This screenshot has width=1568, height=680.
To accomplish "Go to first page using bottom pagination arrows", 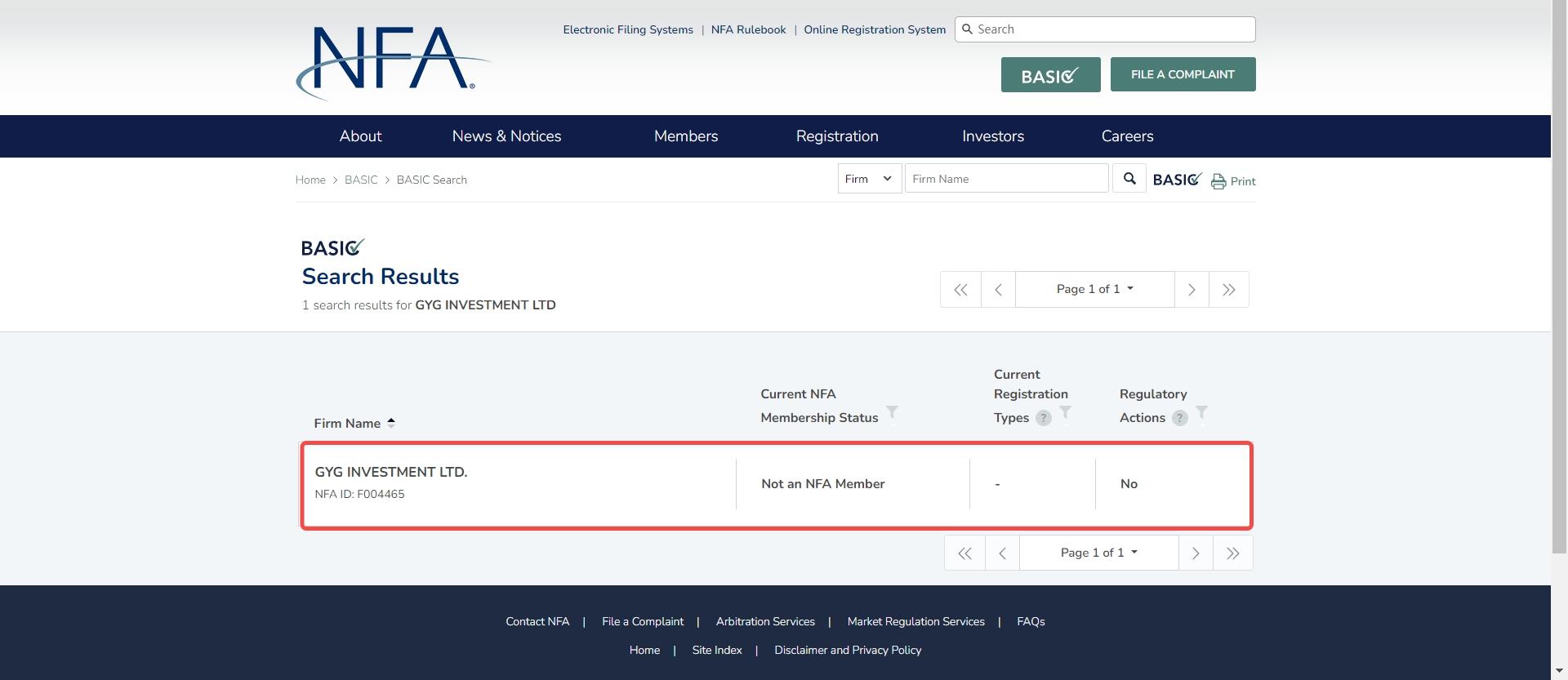I will click(964, 553).
